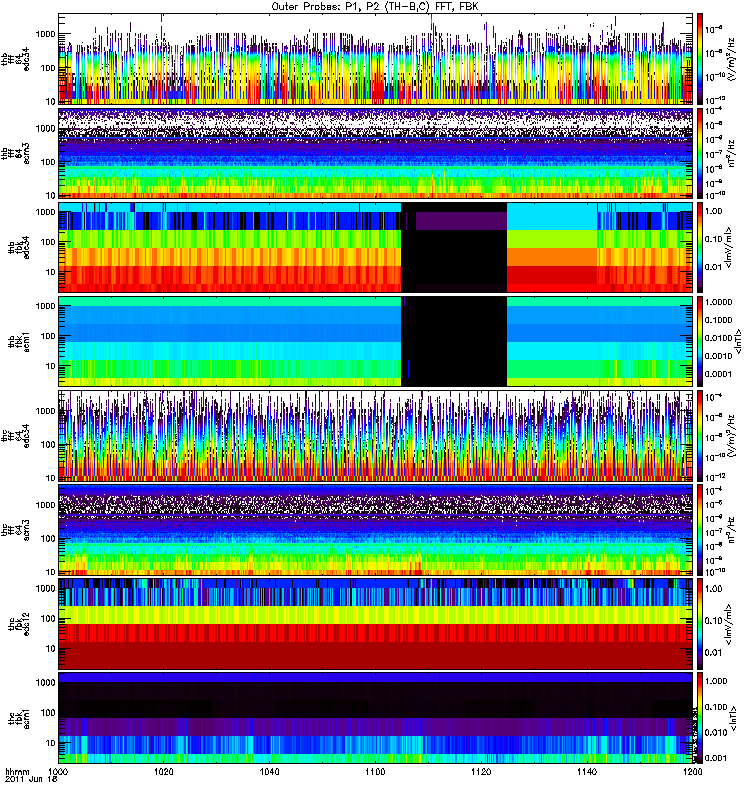The width and height of the screenshot is (750, 800).
Task: Click the "thb fft 64 edc34" axis label
Action: [20, 58]
